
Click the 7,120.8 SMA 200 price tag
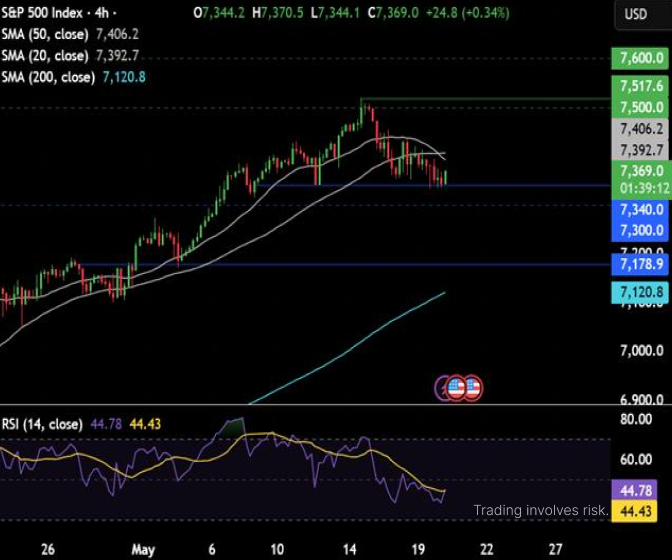click(x=640, y=293)
